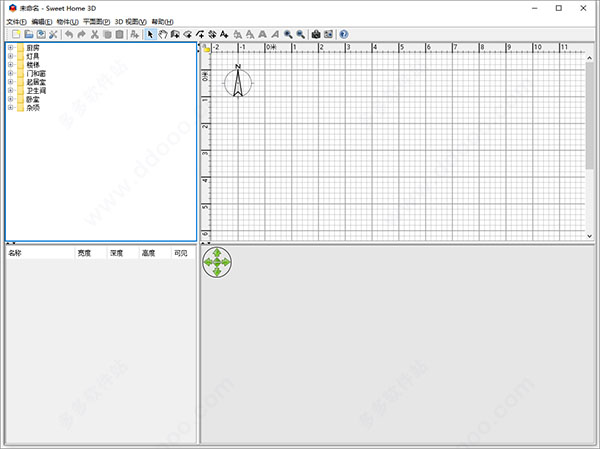The image size is (600, 449).
Task: Add furniture to home icon
Action: [134, 34]
